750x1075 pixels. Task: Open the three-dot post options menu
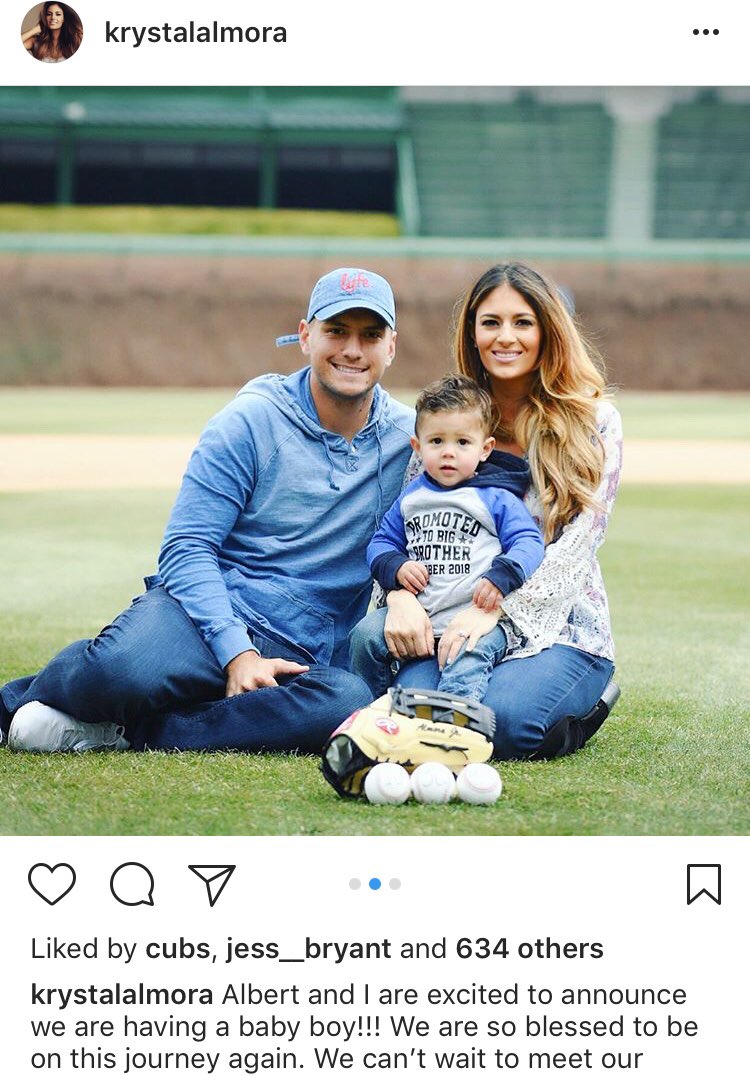point(705,32)
